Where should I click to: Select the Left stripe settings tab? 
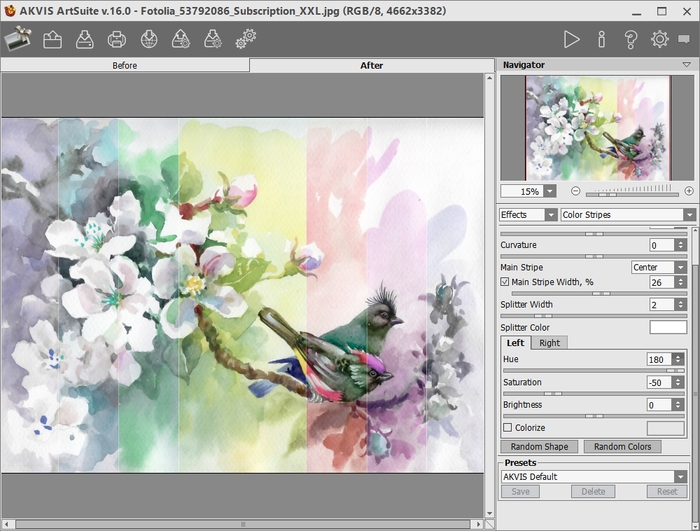click(515, 343)
